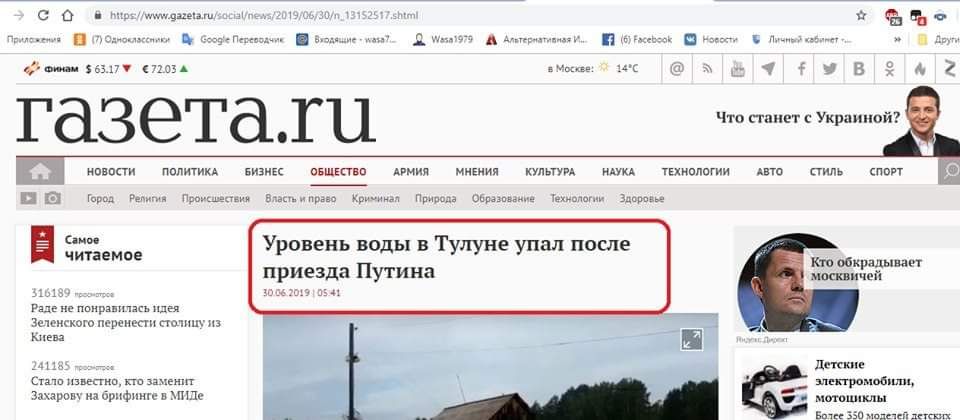The image size is (960, 420).
Task: Open the Google Переводчик bookmark
Action: point(233,39)
